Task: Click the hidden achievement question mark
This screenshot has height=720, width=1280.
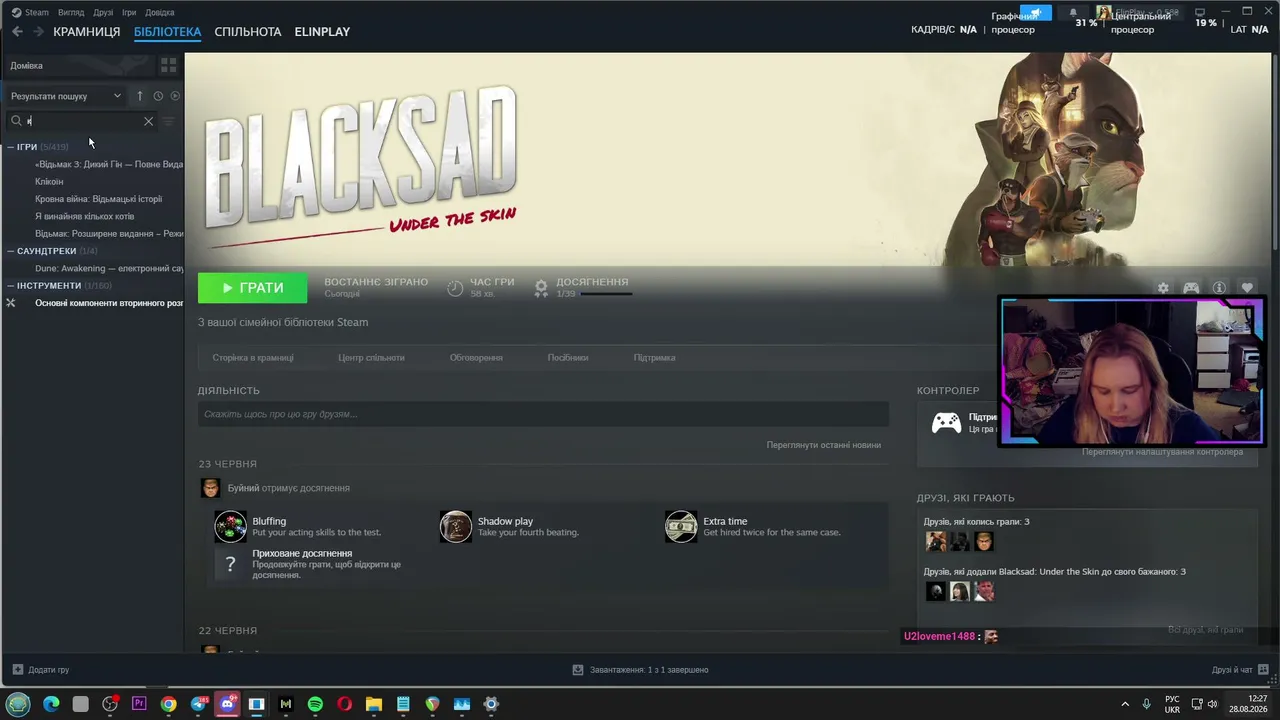Action: point(230,564)
